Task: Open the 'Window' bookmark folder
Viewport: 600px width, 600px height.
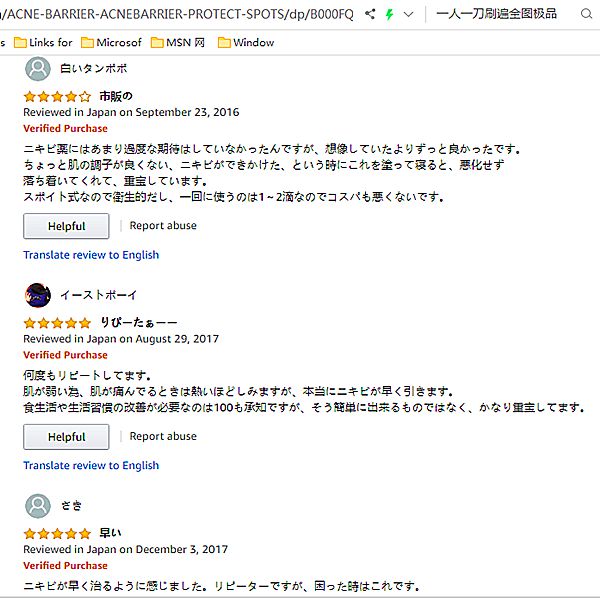Action: pyautogui.click(x=245, y=43)
